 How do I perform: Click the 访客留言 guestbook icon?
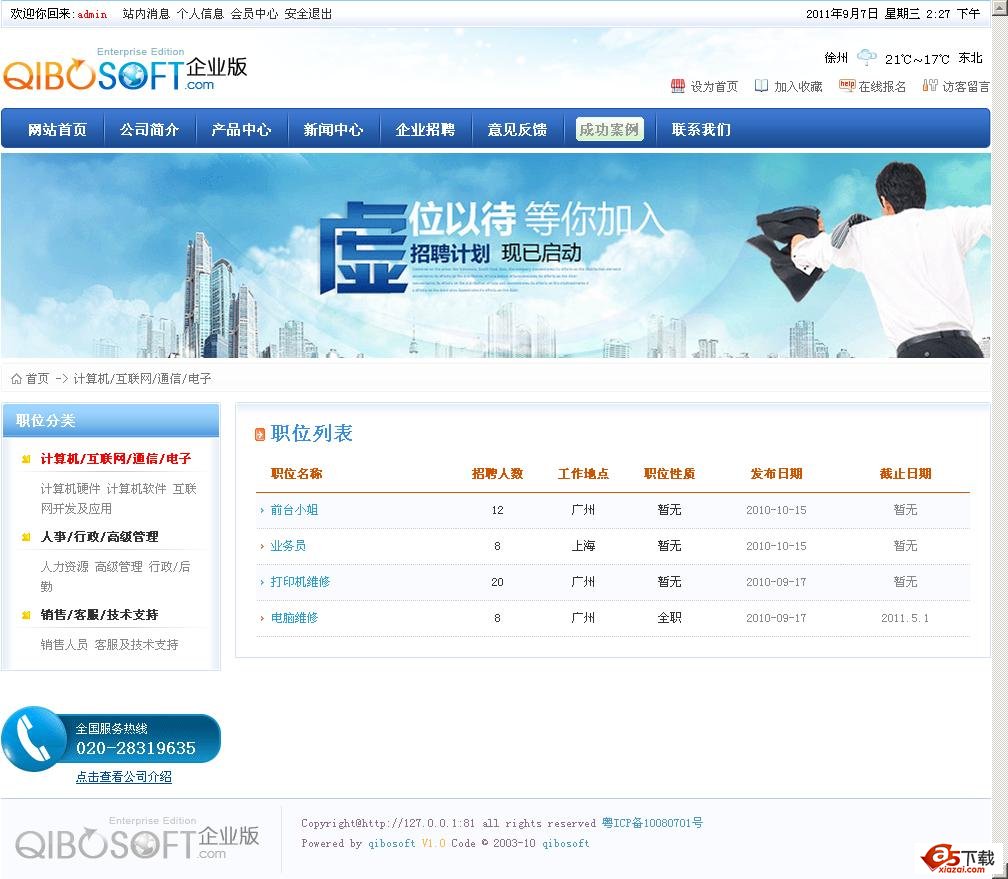click(x=929, y=86)
